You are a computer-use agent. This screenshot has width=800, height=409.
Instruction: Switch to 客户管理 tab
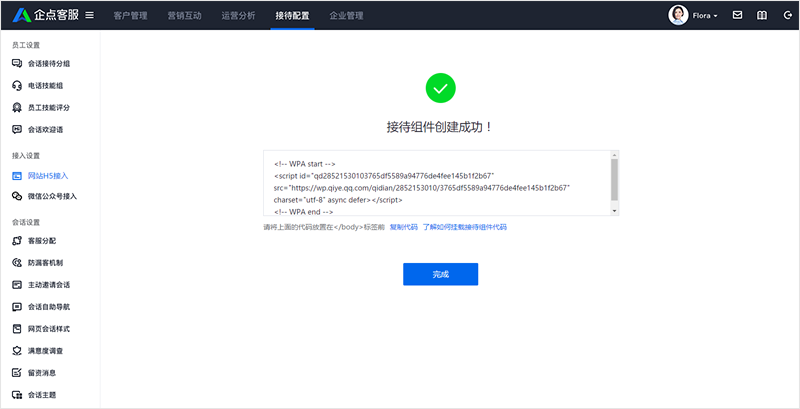click(x=131, y=15)
